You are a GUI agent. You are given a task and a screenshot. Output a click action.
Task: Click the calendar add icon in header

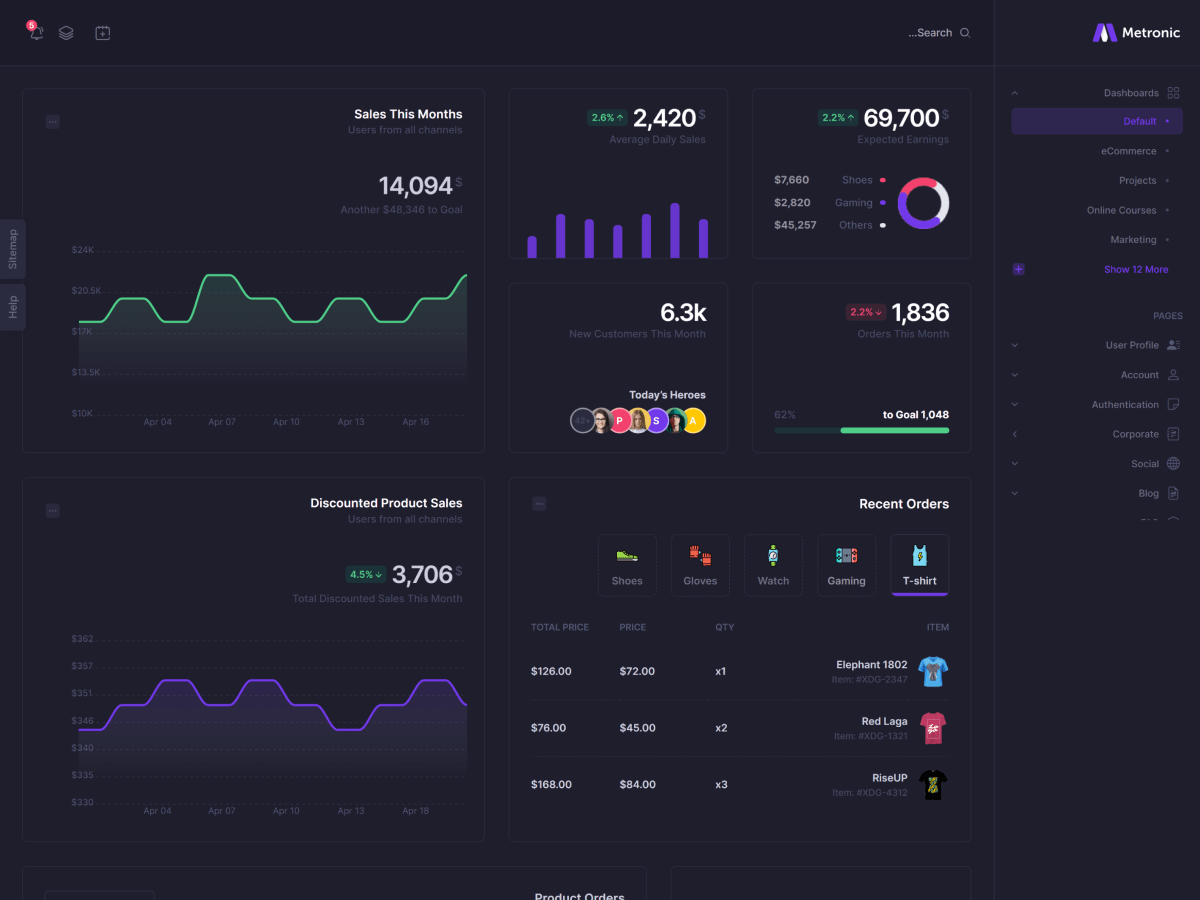pos(102,32)
